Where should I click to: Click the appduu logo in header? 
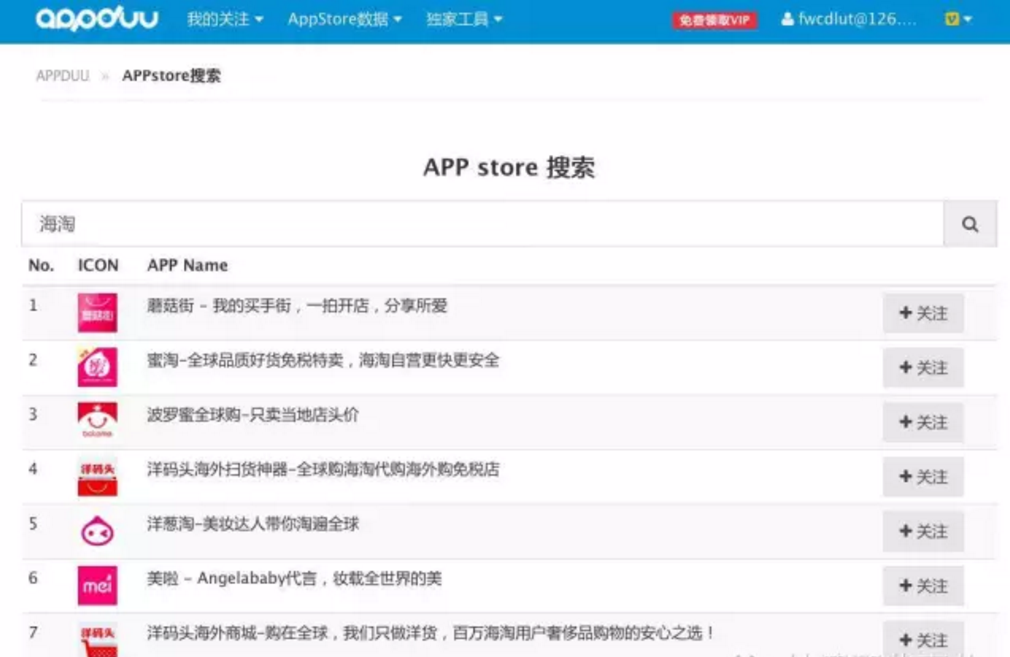97,19
